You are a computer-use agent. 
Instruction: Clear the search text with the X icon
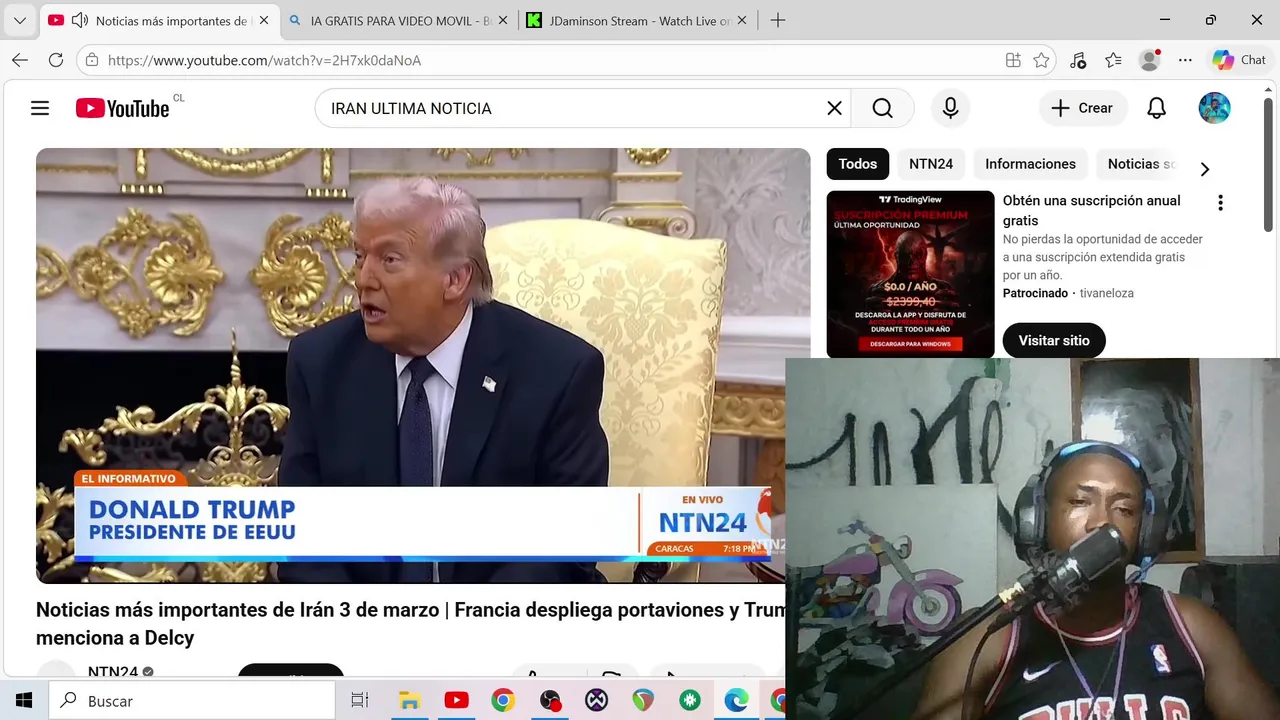tap(834, 108)
